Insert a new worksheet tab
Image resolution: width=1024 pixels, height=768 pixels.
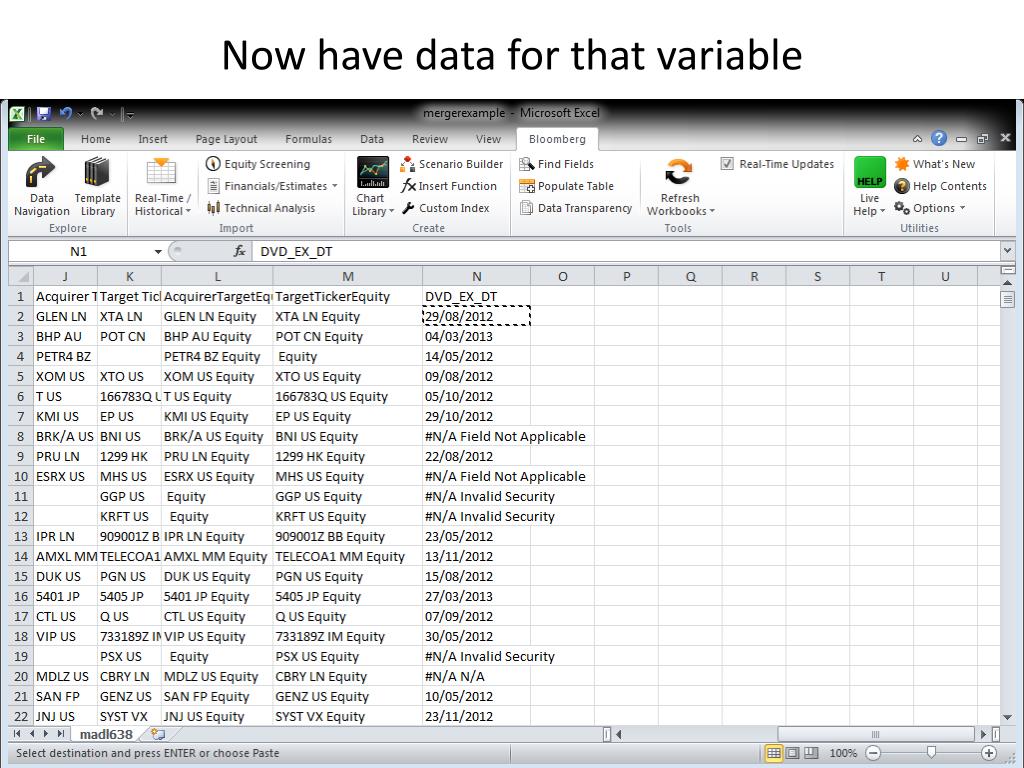coord(157,734)
